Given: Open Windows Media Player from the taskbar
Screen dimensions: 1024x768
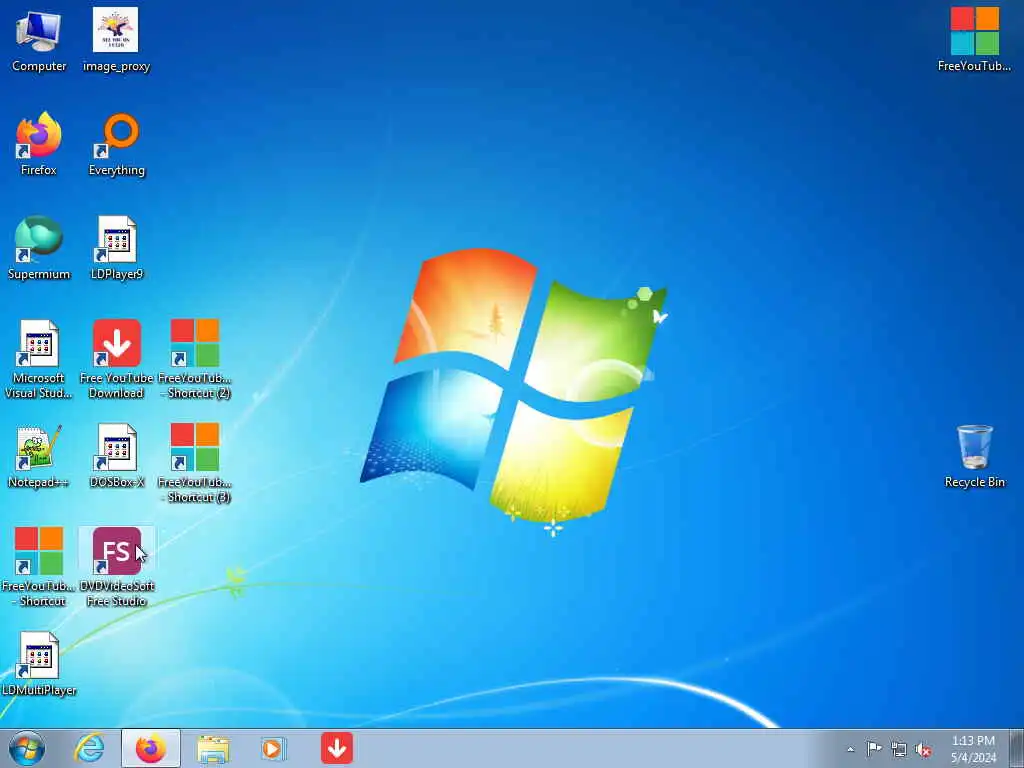Looking at the screenshot, I should click(x=274, y=748).
